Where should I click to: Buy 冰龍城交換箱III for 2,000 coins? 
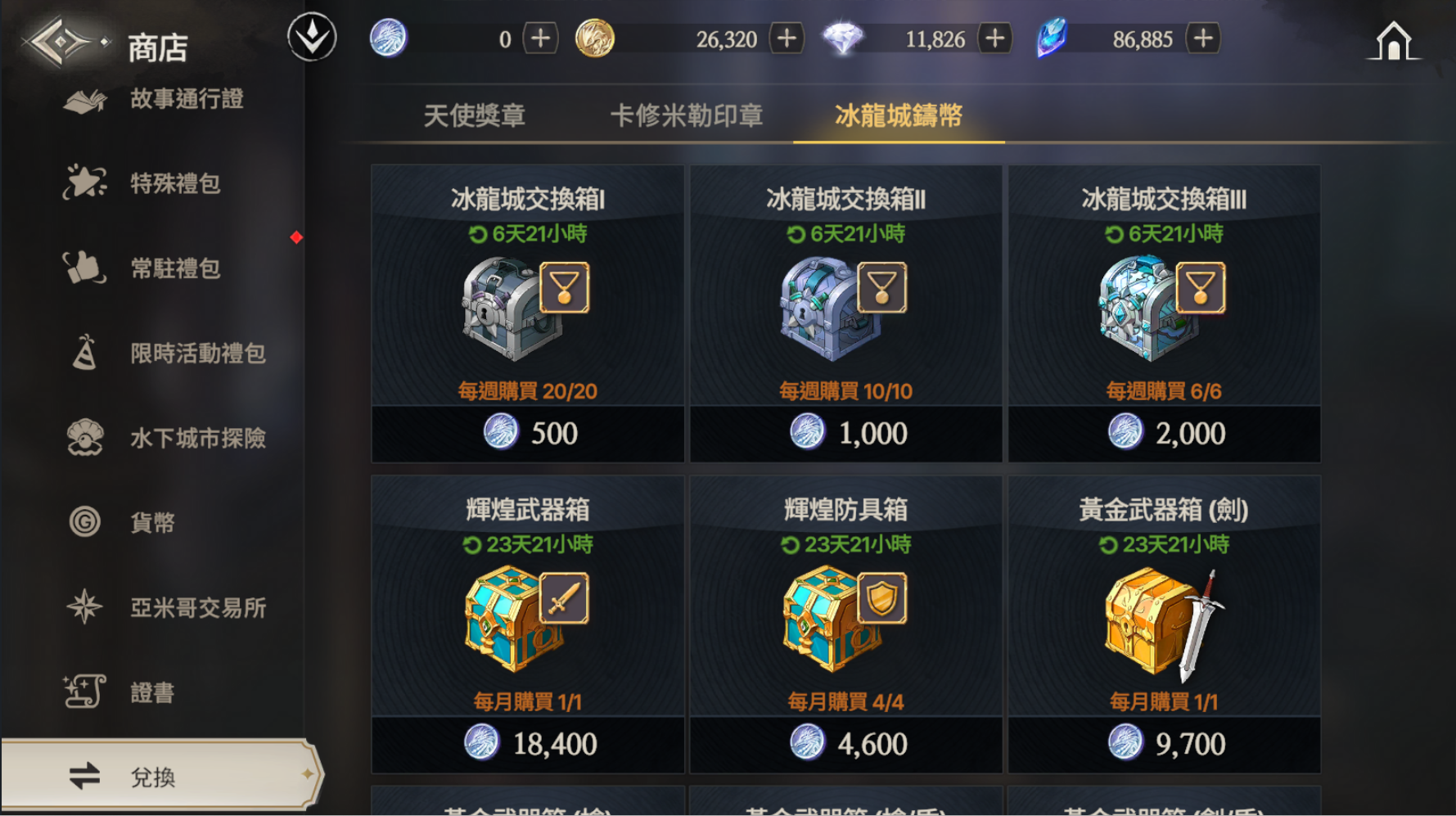1164,433
